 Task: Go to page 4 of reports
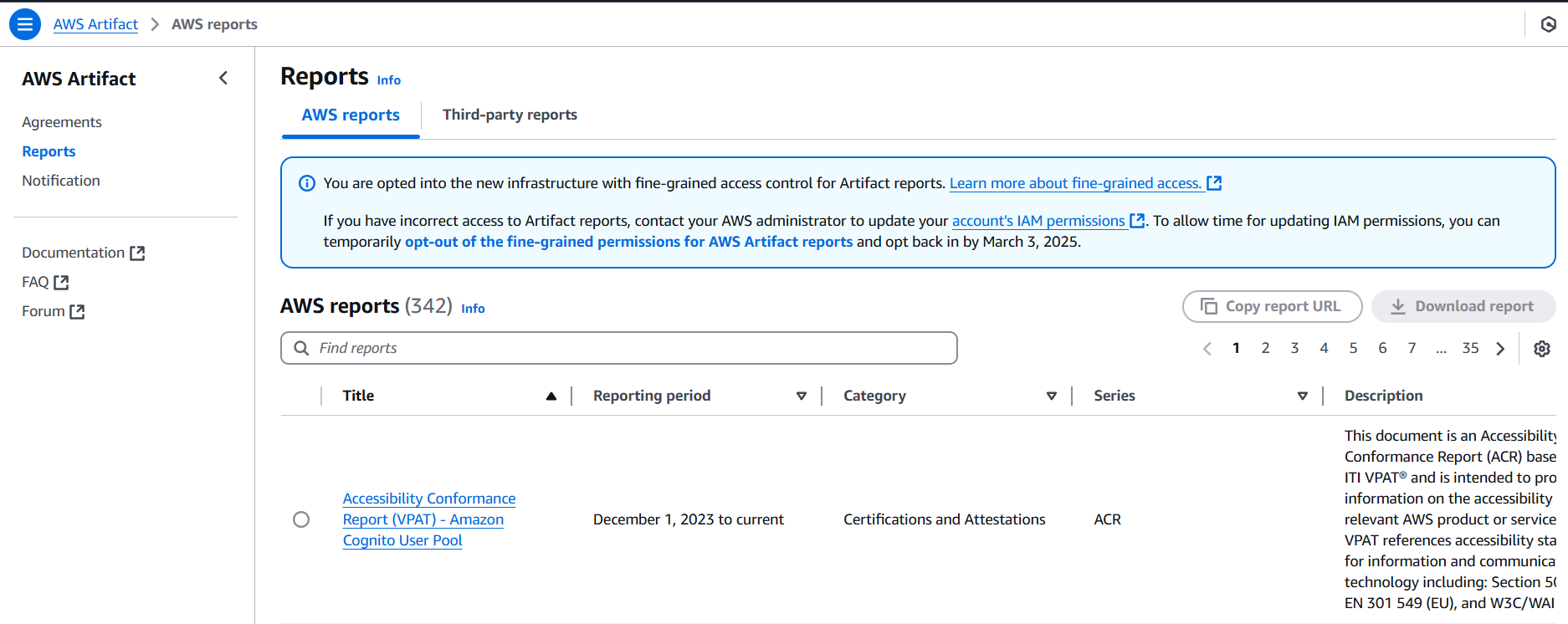[1324, 348]
